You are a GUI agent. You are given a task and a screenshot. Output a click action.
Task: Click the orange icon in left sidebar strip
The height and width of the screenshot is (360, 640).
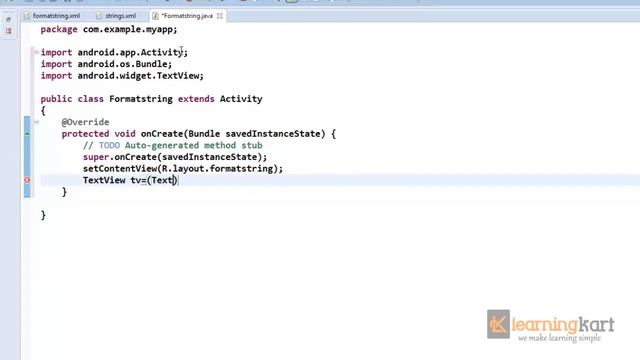coord(9,31)
